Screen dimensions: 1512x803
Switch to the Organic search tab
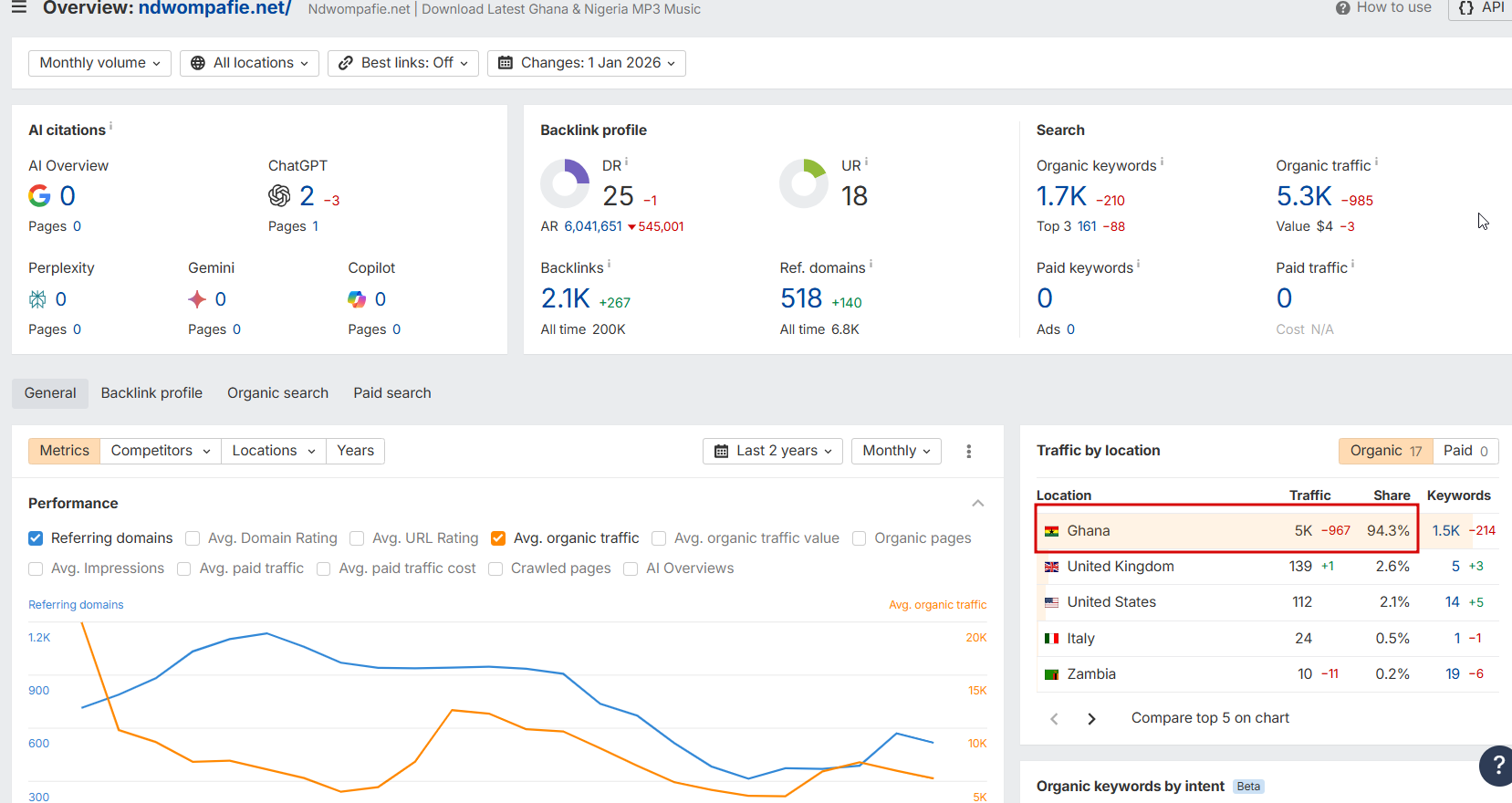(277, 393)
